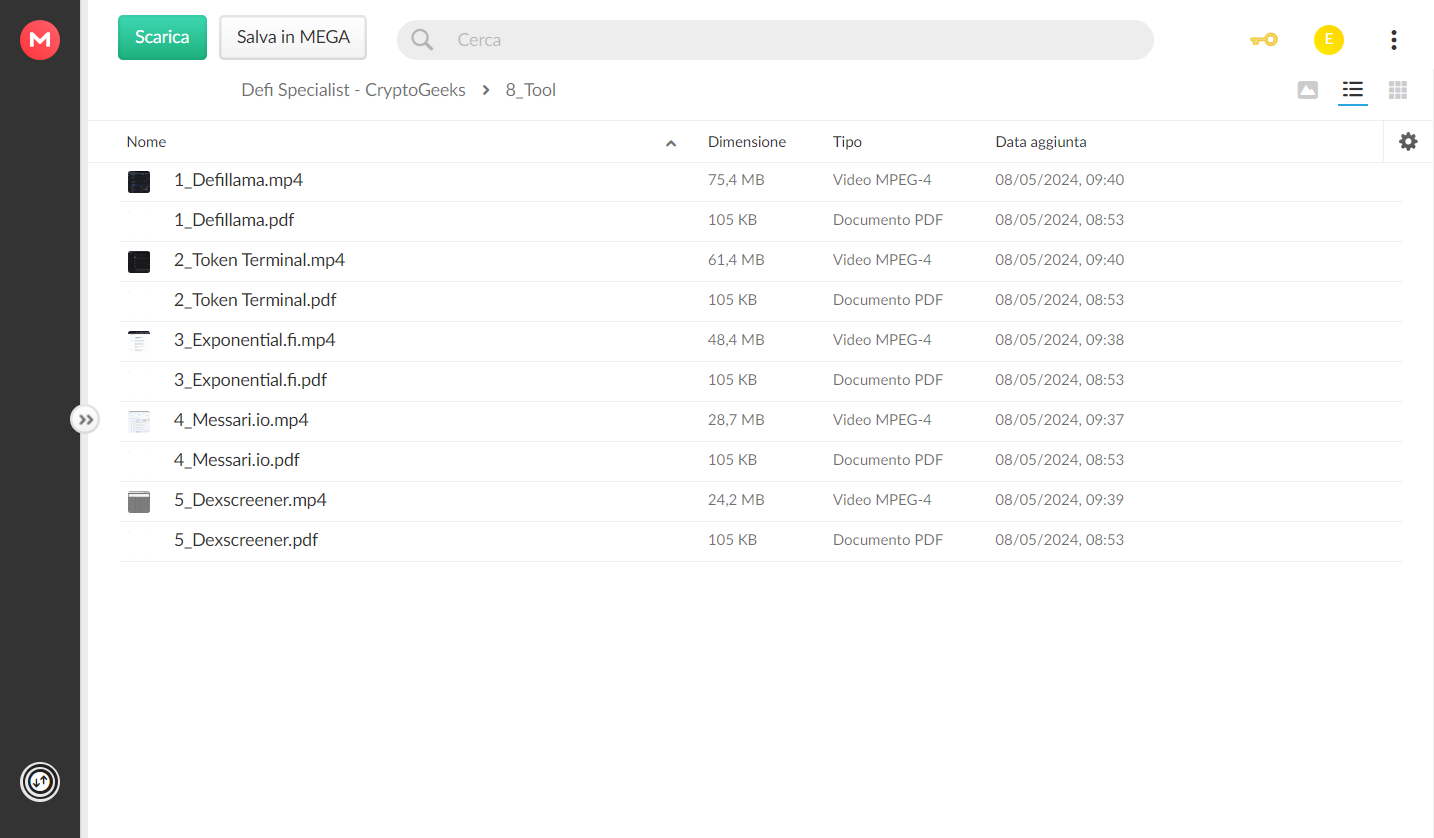This screenshot has width=1434, height=838.
Task: Open column settings gear icon
Action: tap(1408, 142)
